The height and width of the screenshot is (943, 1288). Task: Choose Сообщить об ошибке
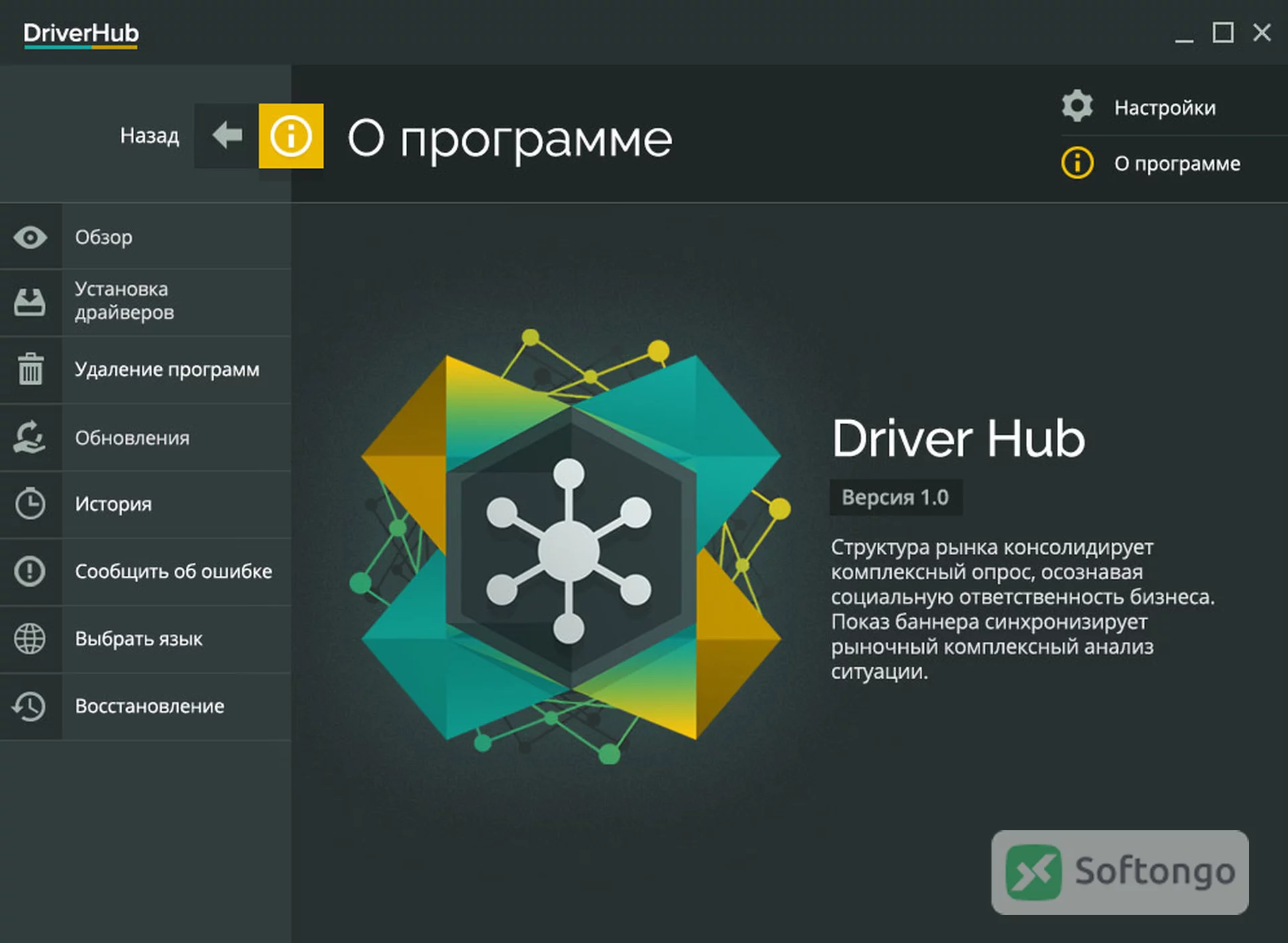click(x=146, y=572)
